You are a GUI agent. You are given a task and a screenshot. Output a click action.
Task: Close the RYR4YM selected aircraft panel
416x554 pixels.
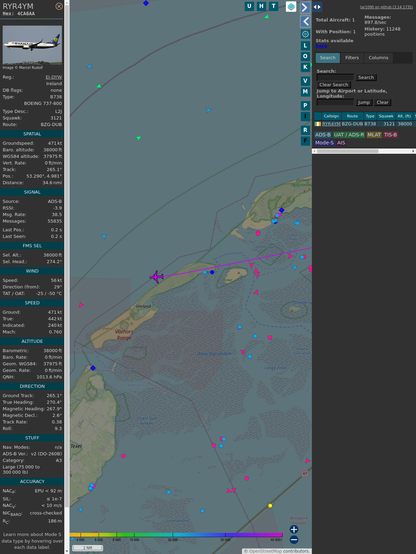pyautogui.click(x=59, y=6)
